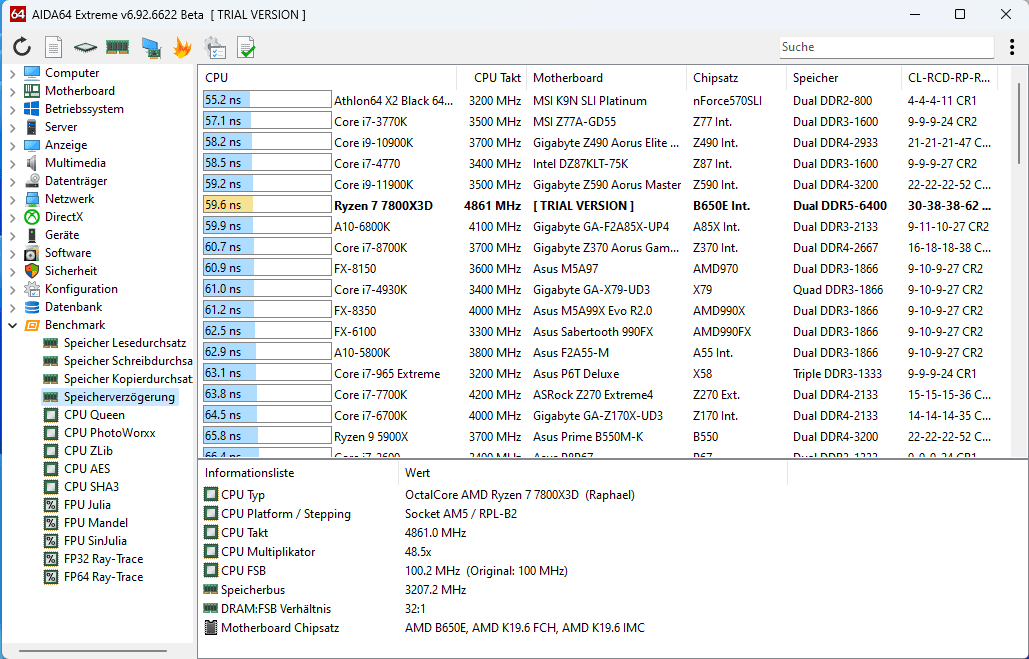This screenshot has width=1029, height=659.
Task: Click the CPU chip toolbar icon
Action: [x=85, y=47]
